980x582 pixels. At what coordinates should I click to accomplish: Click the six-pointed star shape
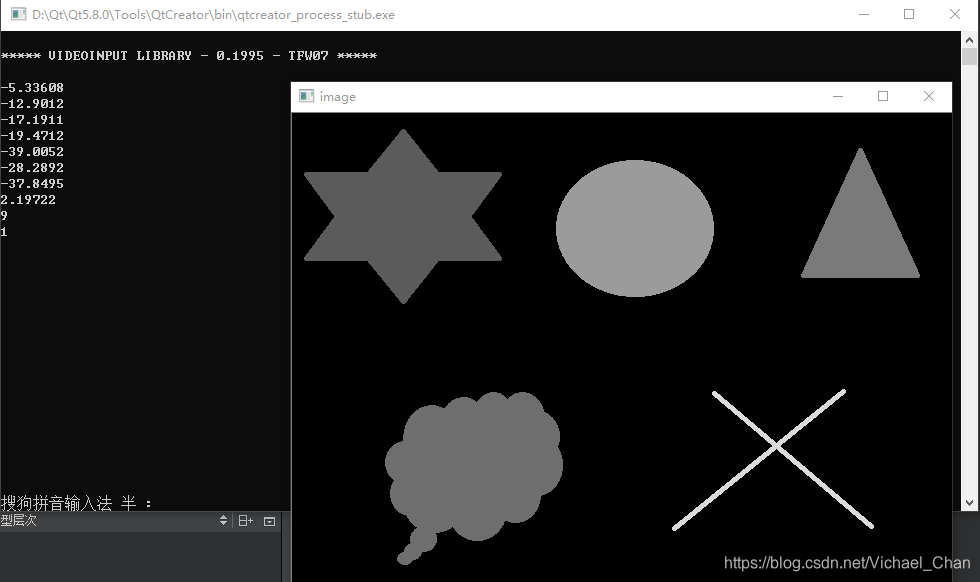tap(403, 216)
